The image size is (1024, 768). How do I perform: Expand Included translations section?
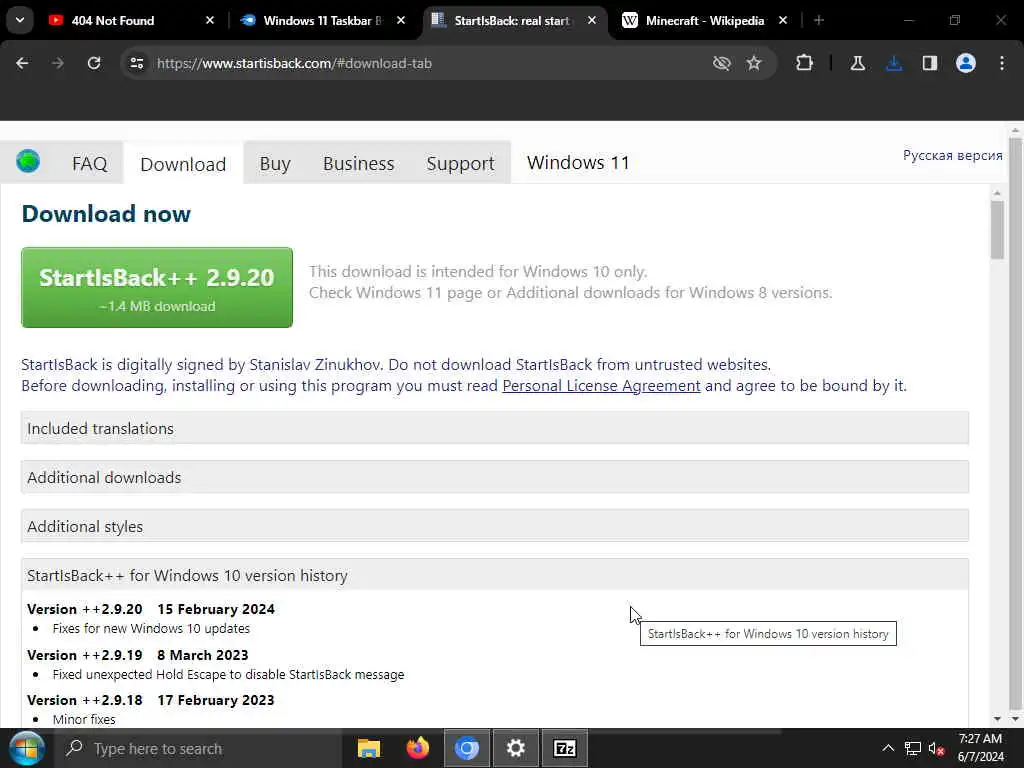point(495,428)
